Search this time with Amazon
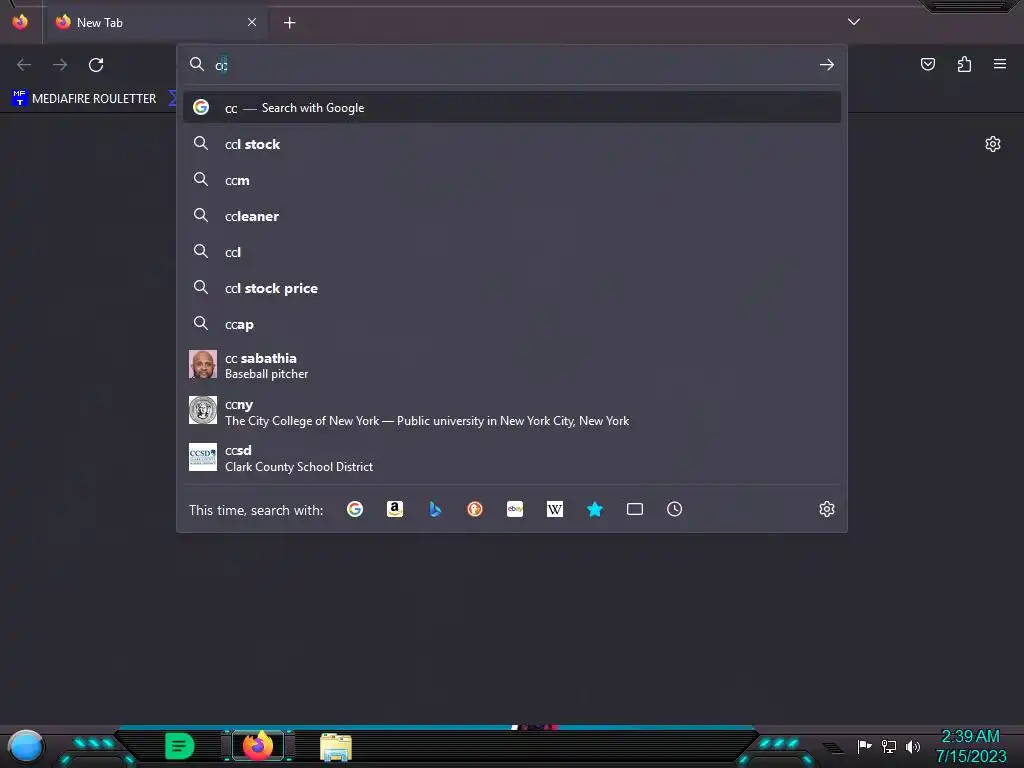The width and height of the screenshot is (1024, 768). click(394, 509)
